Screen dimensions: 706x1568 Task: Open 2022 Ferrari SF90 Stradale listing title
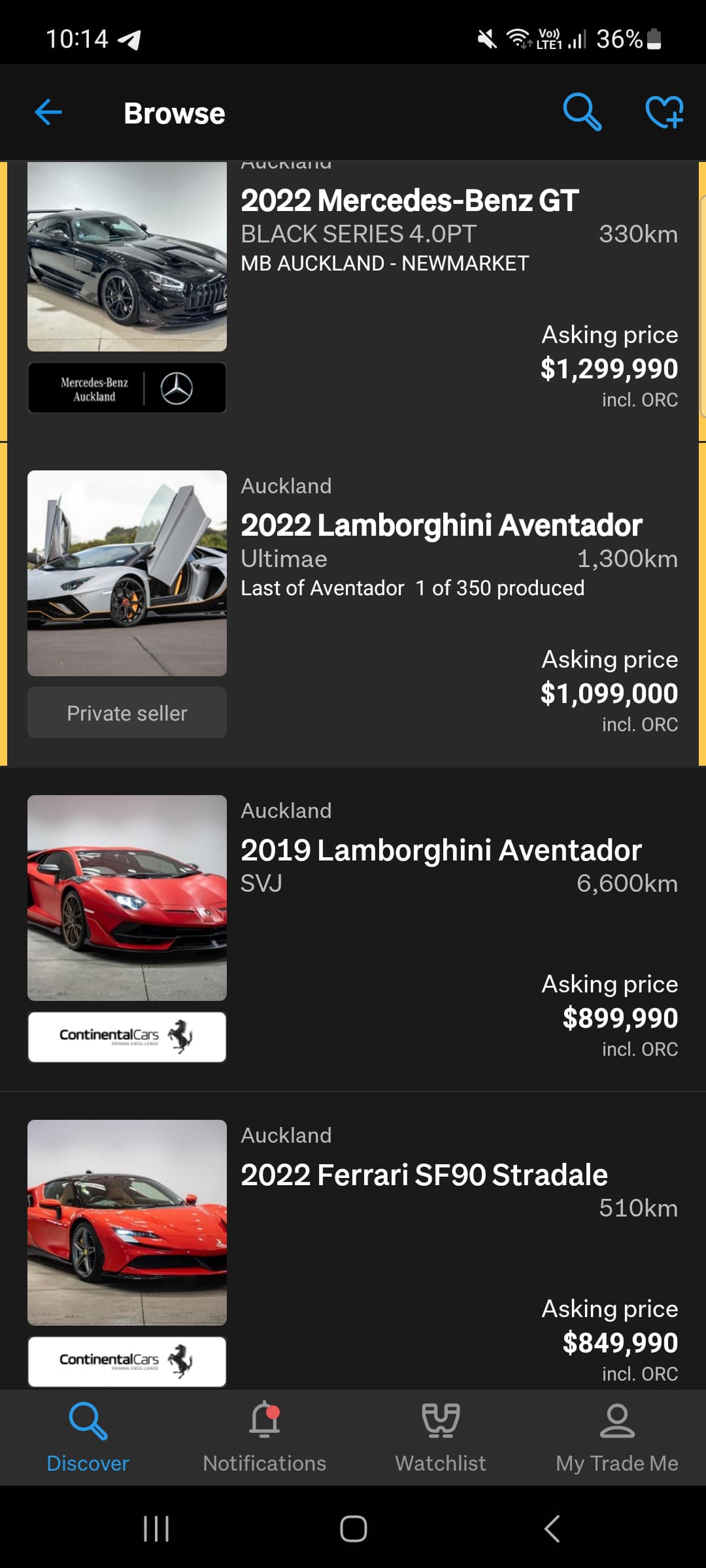[x=424, y=1175]
